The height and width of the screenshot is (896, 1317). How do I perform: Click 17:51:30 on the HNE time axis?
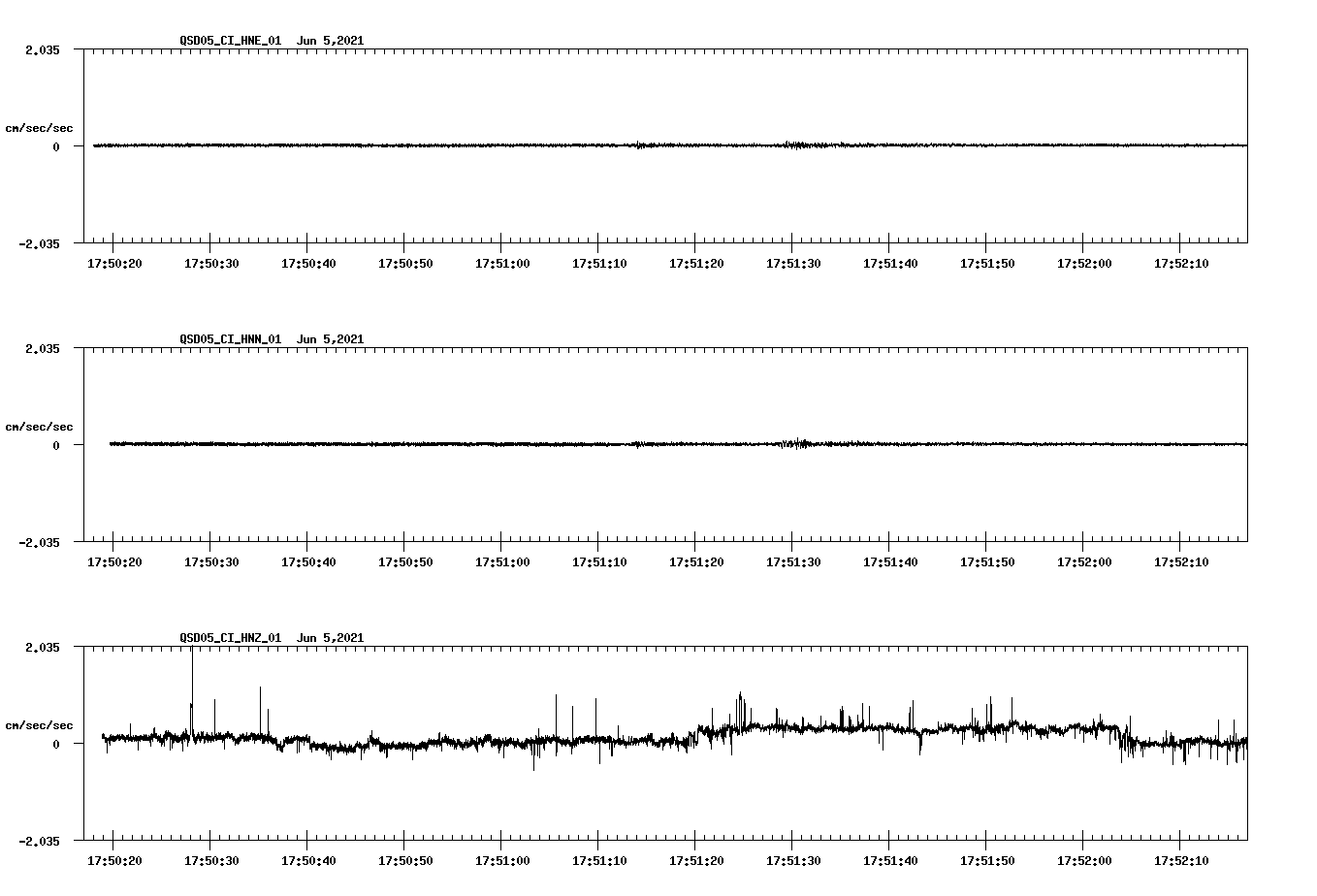pyautogui.click(x=793, y=264)
